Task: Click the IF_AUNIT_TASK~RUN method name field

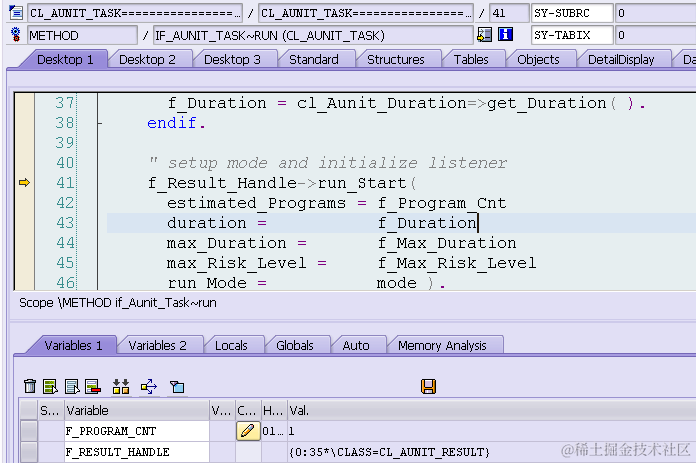Action: [313, 35]
